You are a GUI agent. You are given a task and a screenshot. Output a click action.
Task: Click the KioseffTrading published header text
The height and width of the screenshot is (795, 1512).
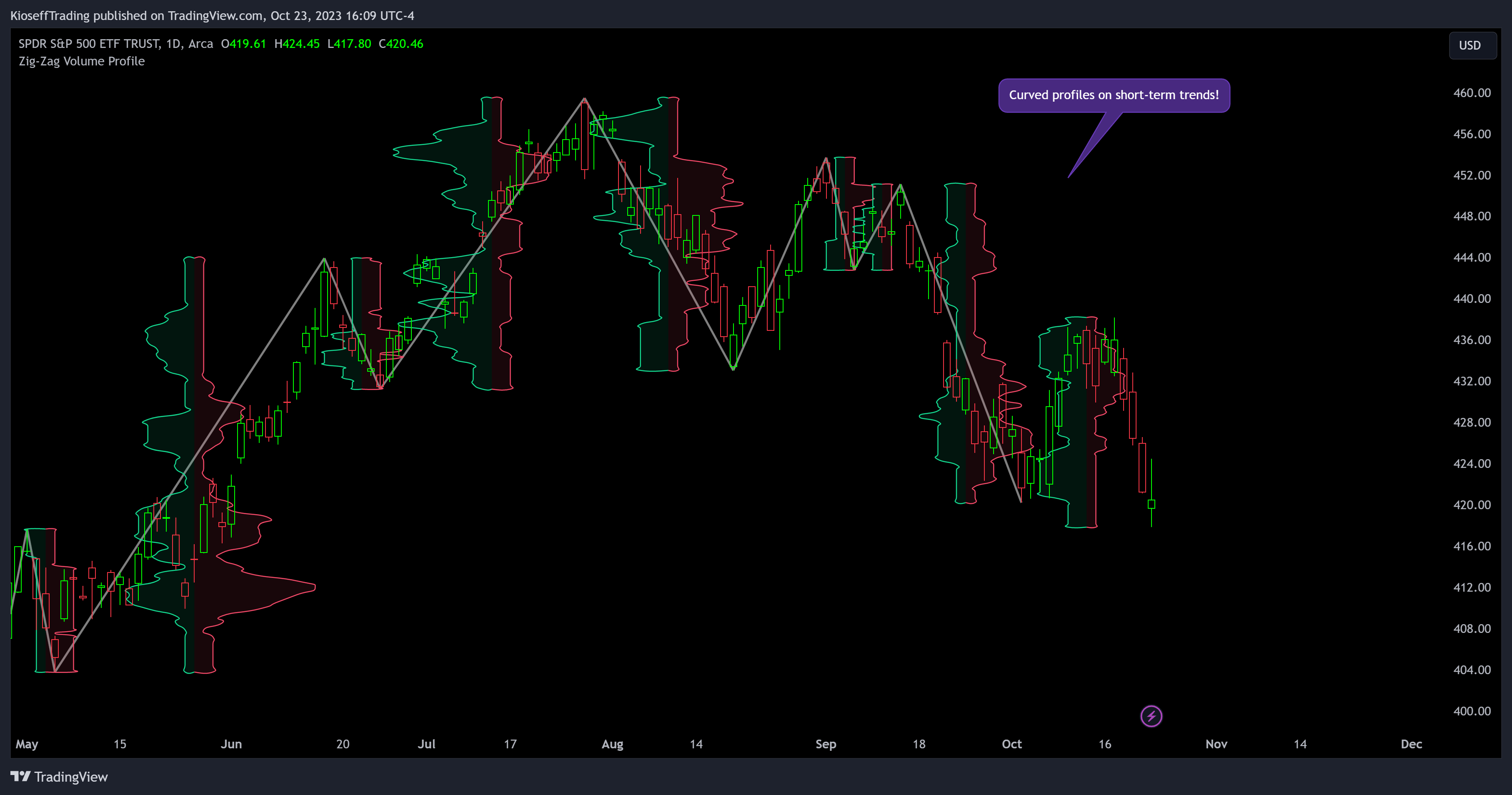click(212, 16)
